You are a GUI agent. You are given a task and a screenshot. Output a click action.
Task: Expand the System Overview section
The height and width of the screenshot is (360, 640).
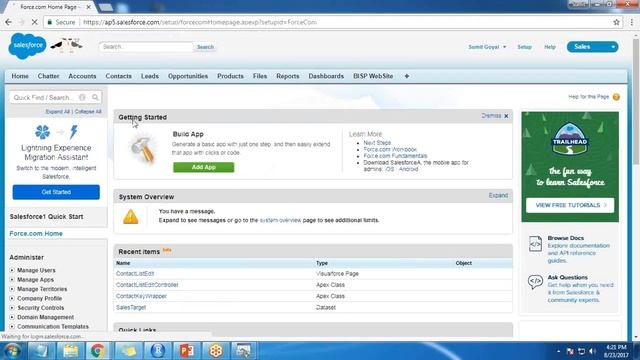[x=498, y=196]
